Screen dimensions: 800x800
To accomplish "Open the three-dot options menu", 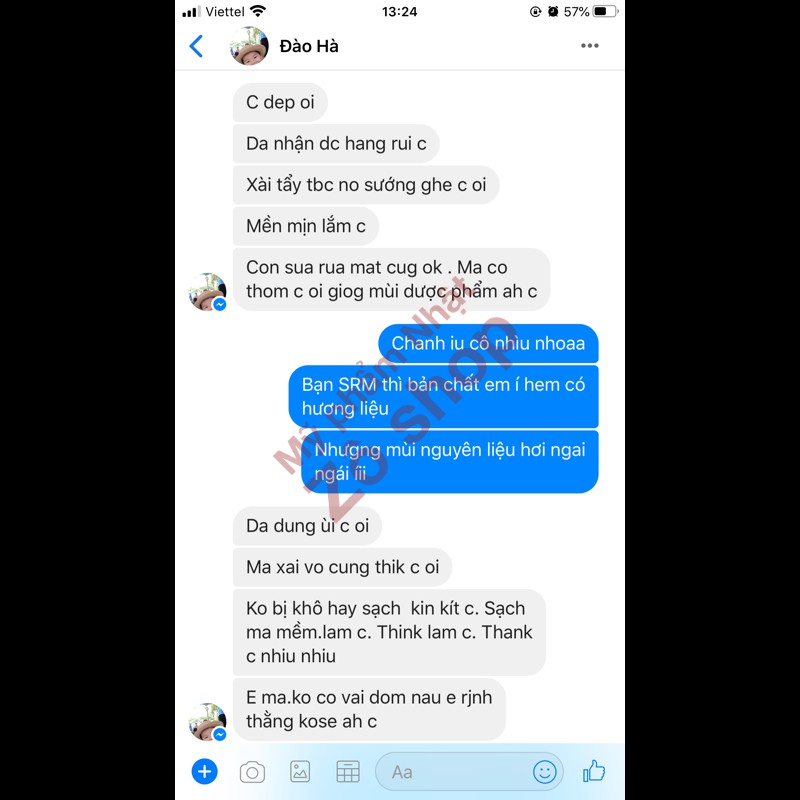I will tap(589, 46).
